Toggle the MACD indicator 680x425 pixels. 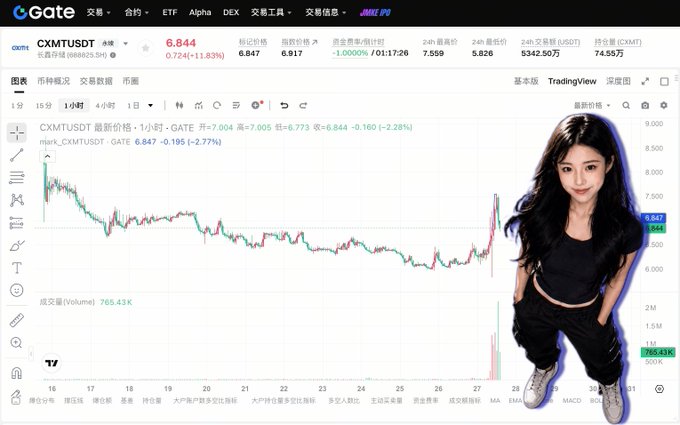pyautogui.click(x=572, y=400)
